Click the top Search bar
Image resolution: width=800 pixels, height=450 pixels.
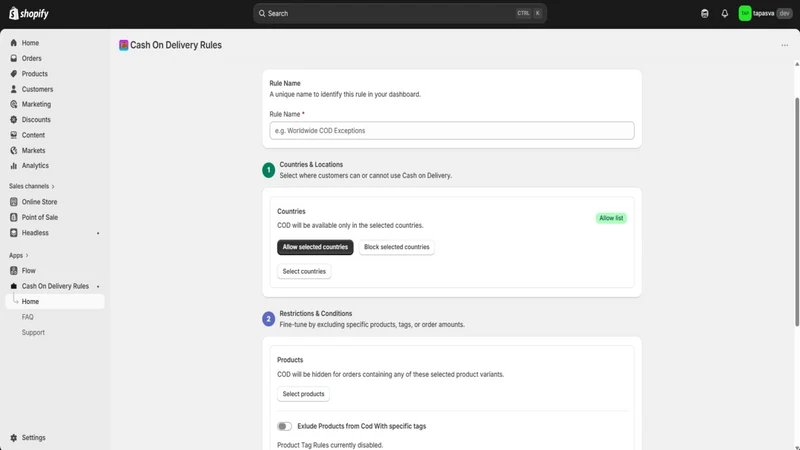click(x=400, y=13)
